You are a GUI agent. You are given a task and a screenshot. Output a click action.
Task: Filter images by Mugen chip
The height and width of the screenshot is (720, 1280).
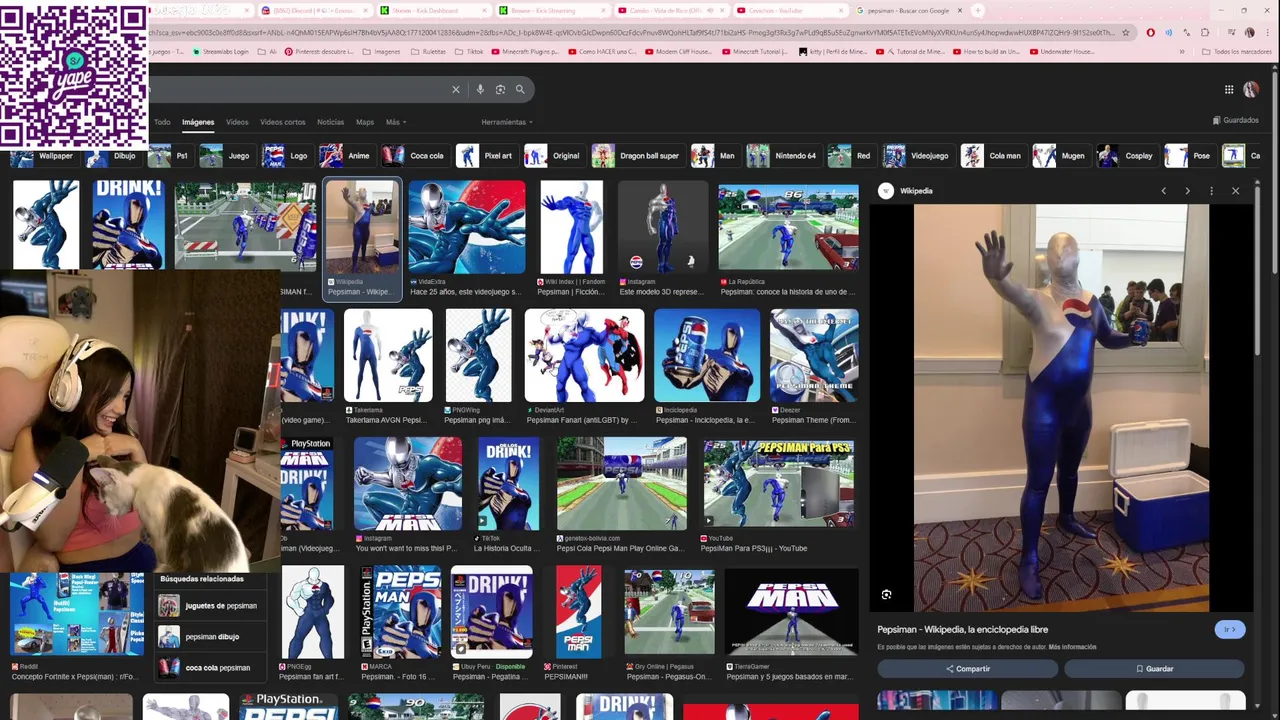click(1060, 156)
